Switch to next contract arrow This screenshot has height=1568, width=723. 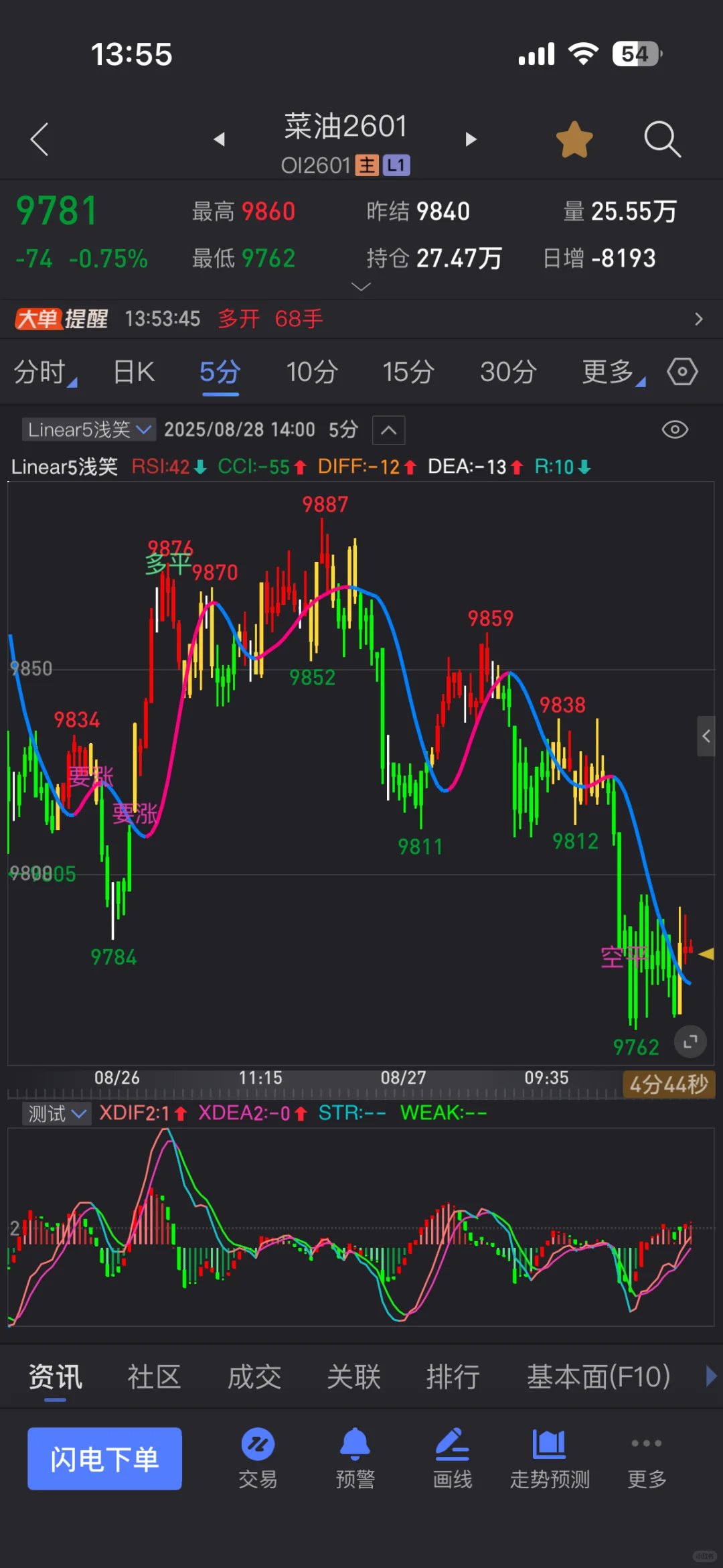pyautogui.click(x=471, y=139)
